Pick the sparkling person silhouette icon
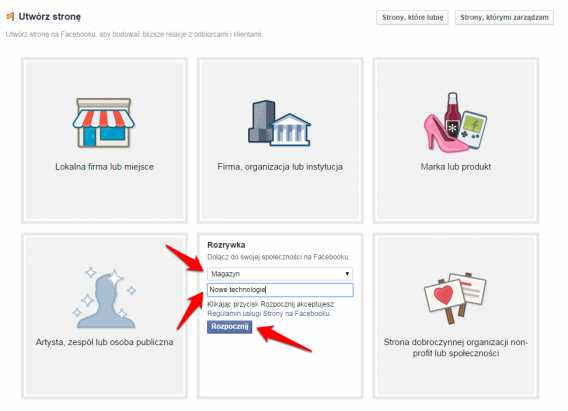The image size is (568, 411). pos(105,298)
